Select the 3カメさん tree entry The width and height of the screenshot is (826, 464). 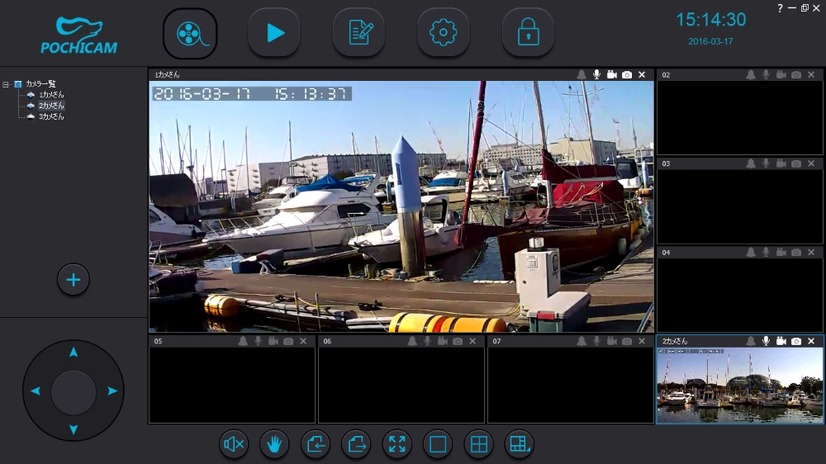tap(51, 116)
